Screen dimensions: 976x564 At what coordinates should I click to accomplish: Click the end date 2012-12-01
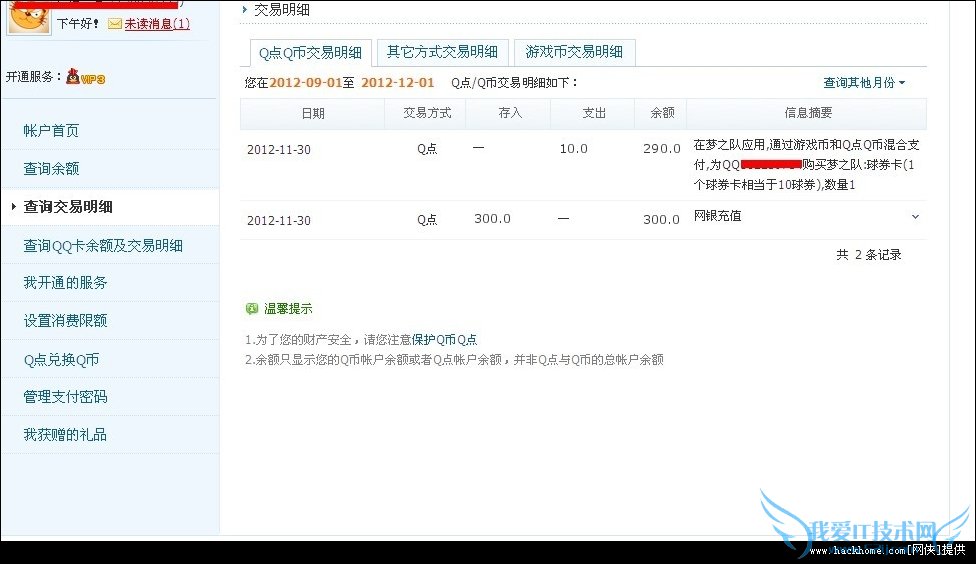click(x=397, y=83)
